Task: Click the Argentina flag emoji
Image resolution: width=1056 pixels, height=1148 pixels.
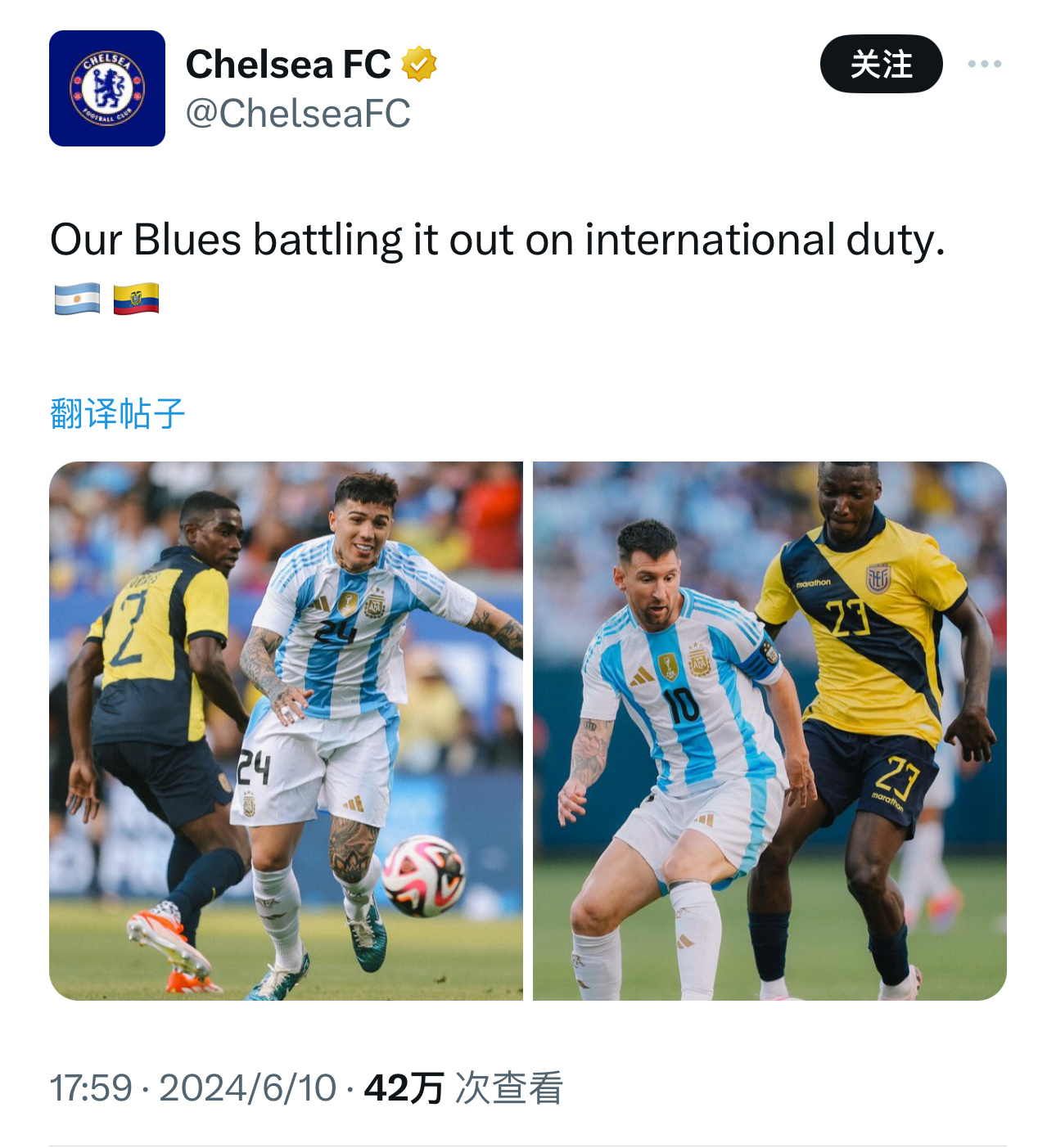Action: coord(77,299)
